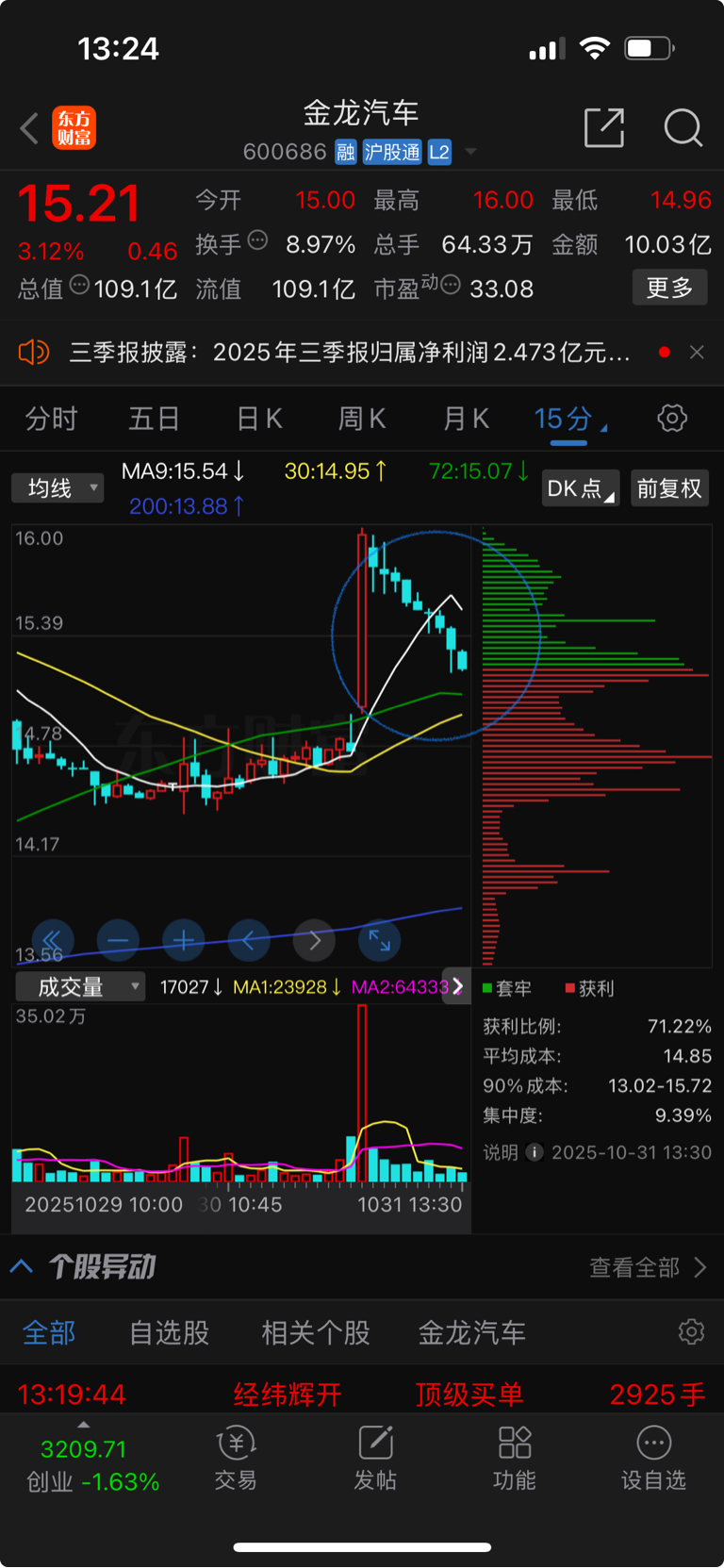Tap the speaker announcement icon
This screenshot has width=724, height=1568.
[34, 353]
